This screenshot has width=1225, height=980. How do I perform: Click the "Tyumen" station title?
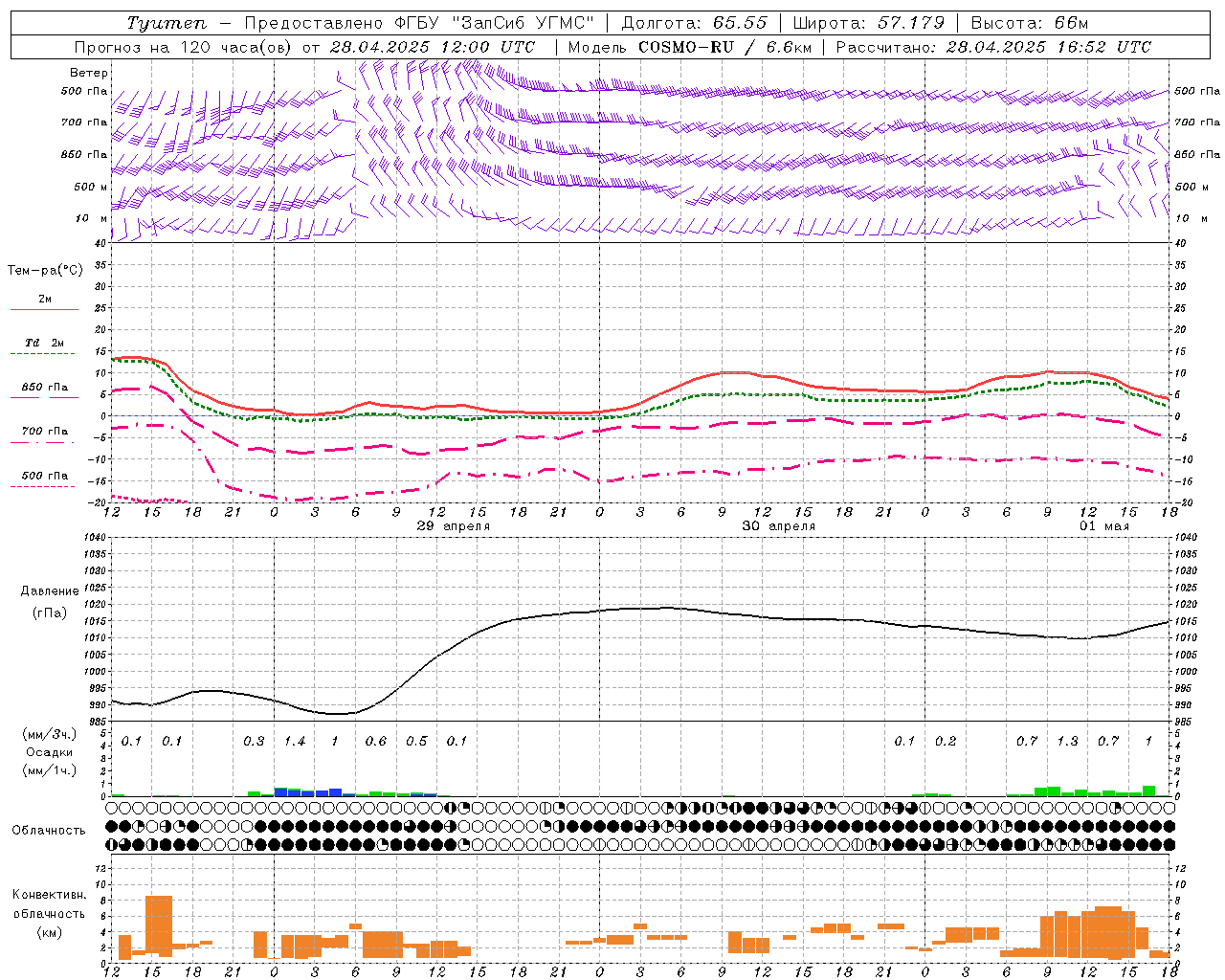[x=166, y=23]
